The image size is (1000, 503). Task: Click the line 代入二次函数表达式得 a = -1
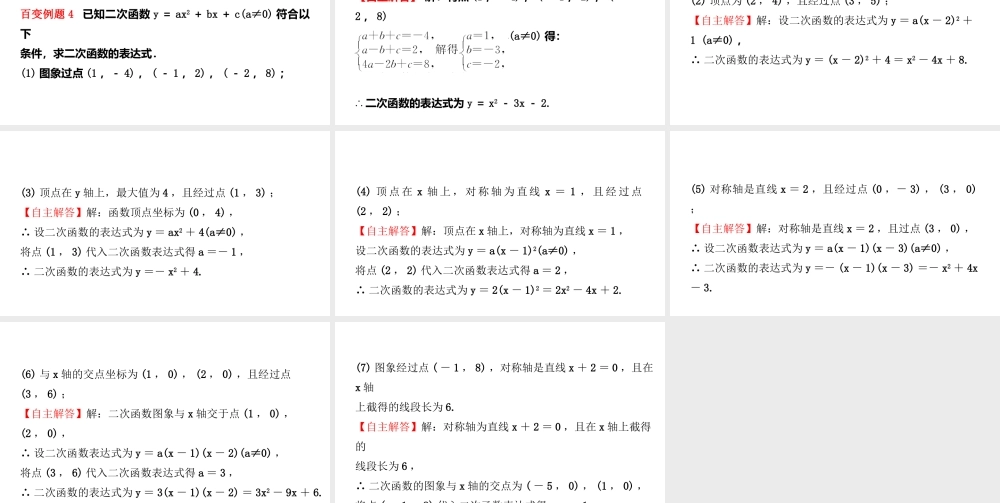click(x=132, y=251)
